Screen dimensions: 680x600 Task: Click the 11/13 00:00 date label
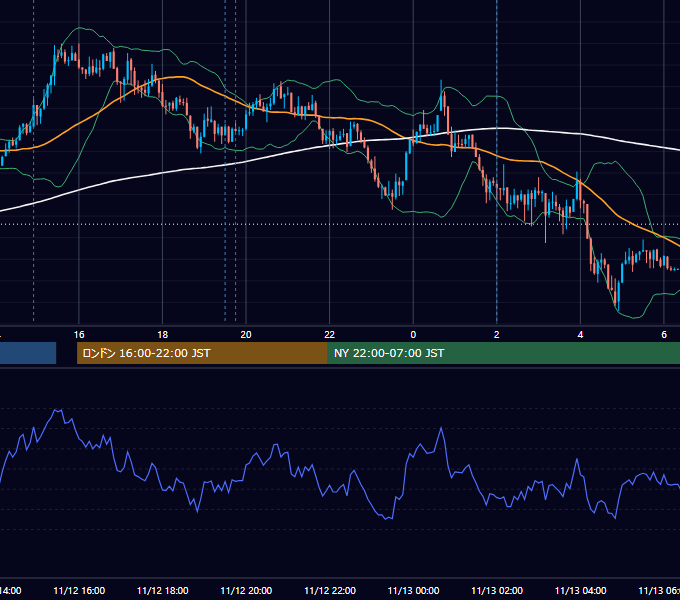tap(413, 590)
